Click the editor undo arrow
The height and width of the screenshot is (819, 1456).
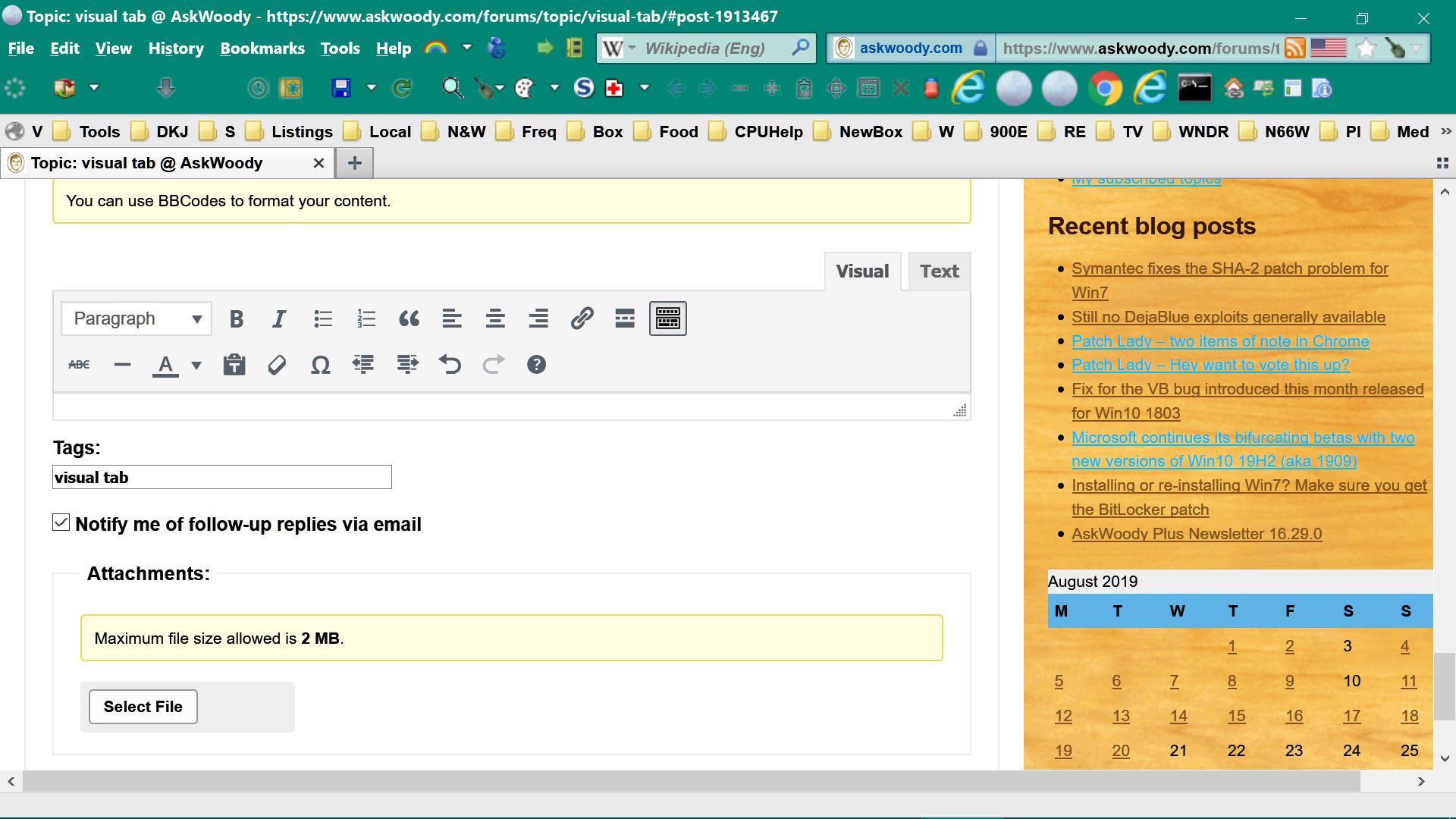(x=450, y=365)
